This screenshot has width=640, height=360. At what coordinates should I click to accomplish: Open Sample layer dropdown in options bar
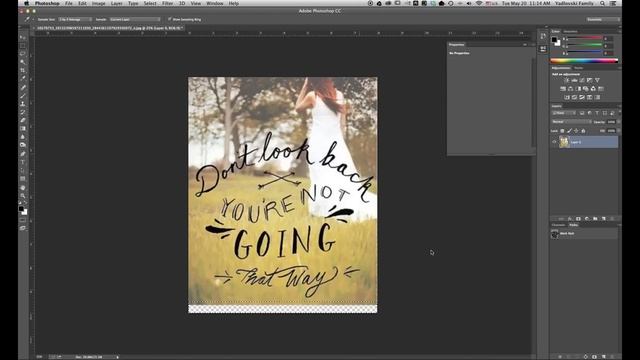click(x=135, y=19)
